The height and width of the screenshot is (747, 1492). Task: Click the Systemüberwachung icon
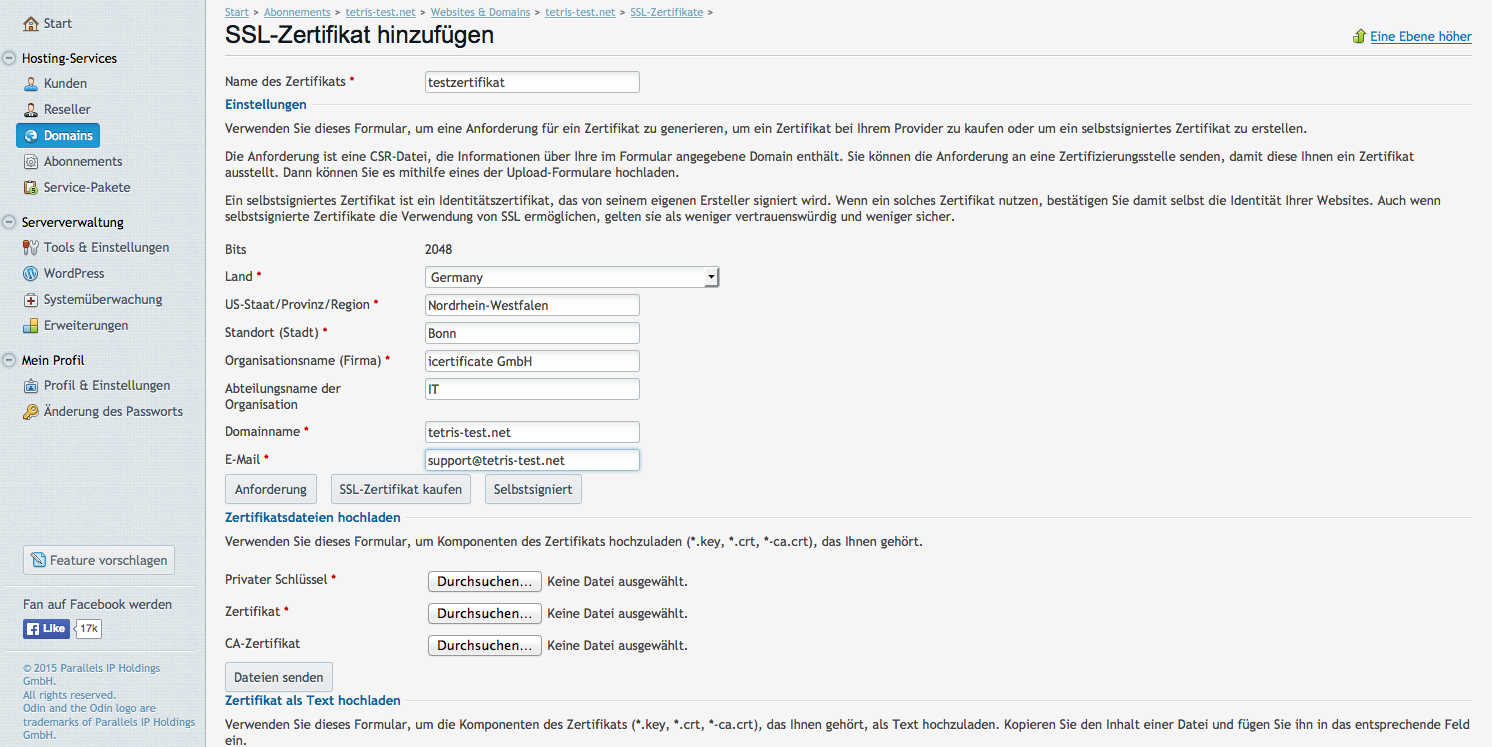(x=31, y=300)
